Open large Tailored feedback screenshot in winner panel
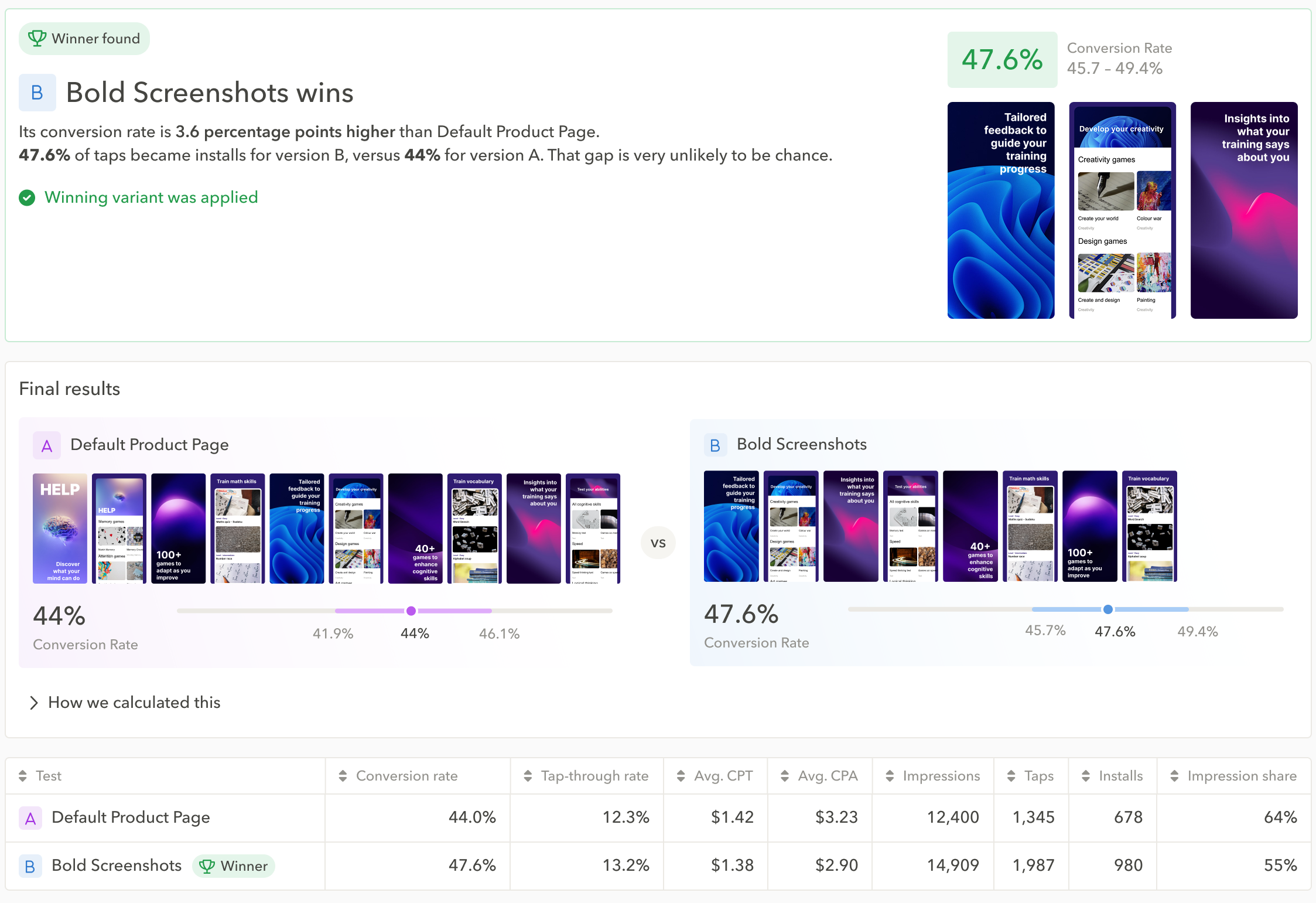The height and width of the screenshot is (903, 1316). pyautogui.click(x=1001, y=210)
